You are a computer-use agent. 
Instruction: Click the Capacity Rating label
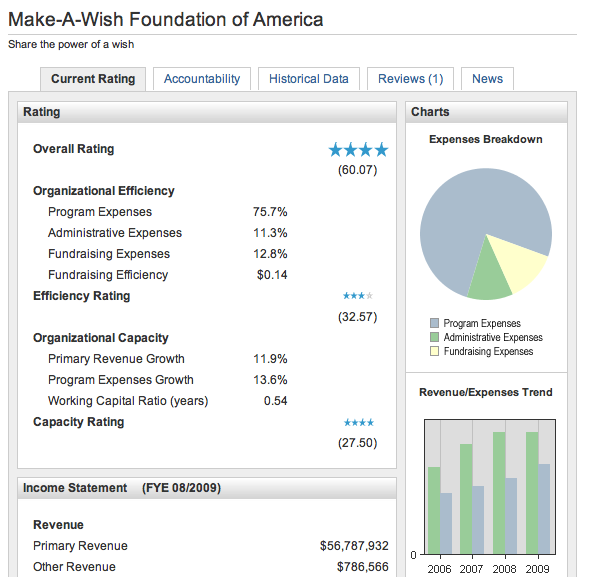(78, 422)
